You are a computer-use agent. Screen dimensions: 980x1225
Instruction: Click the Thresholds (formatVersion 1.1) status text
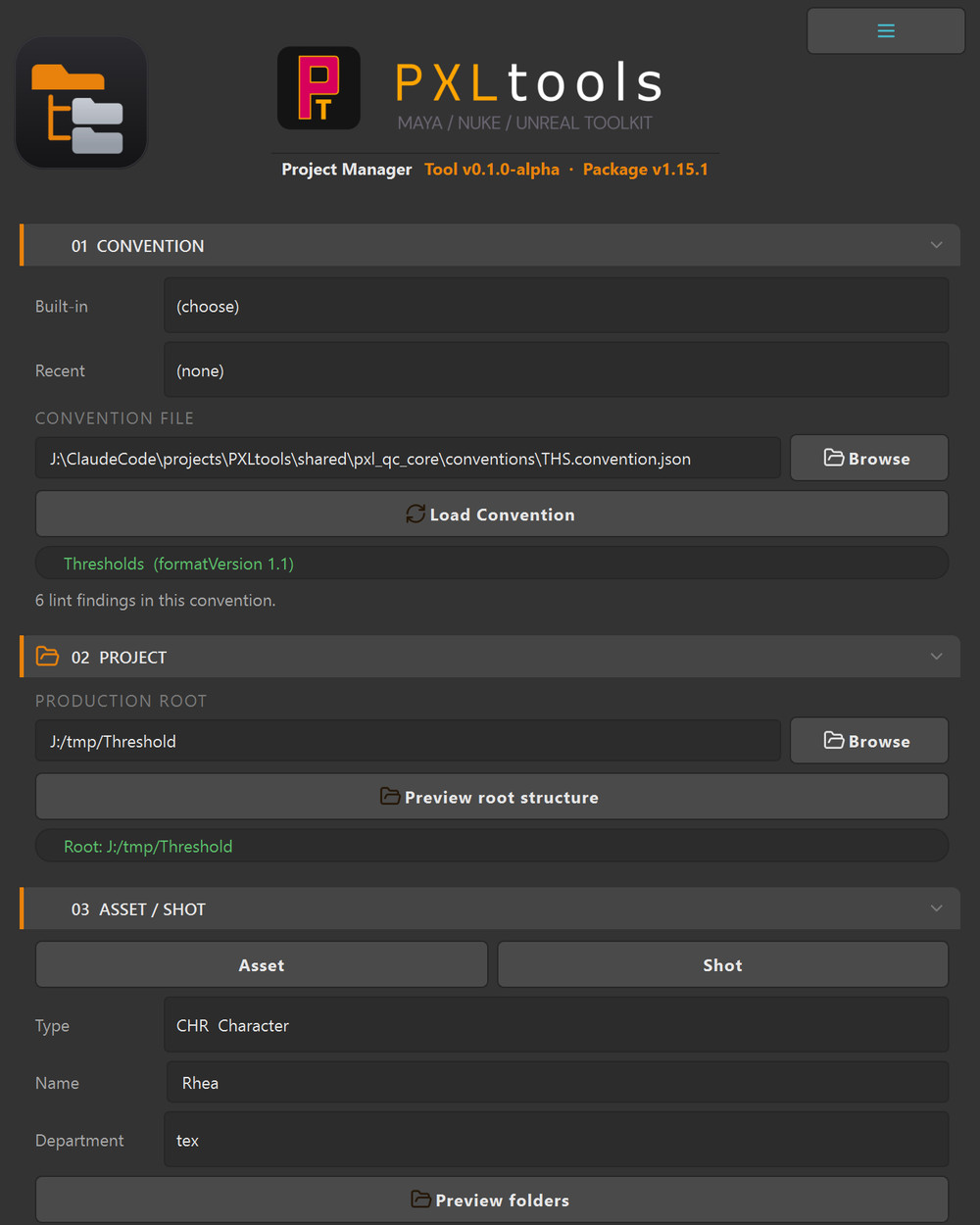[178, 563]
